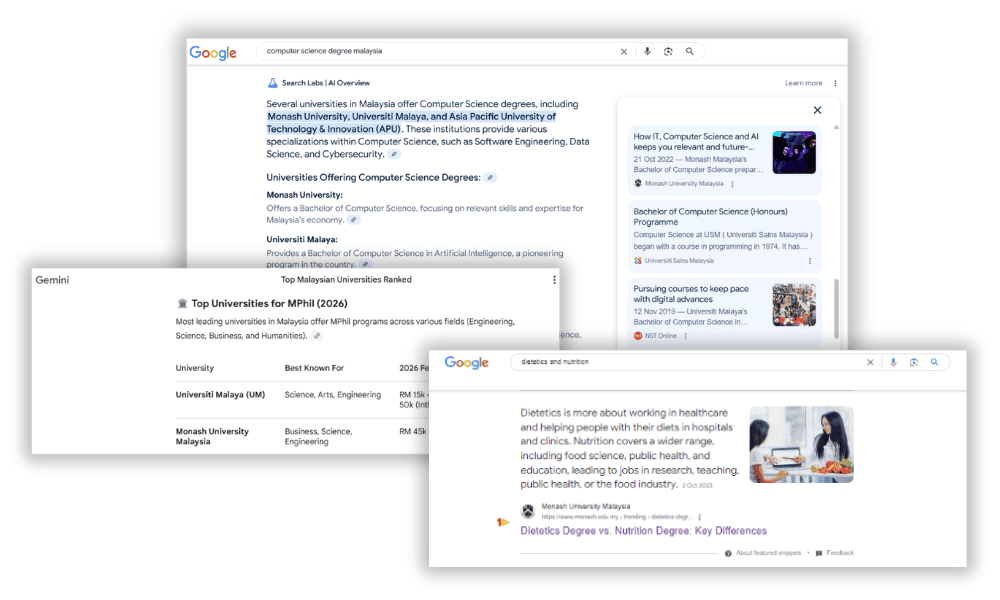This screenshot has width=1000, height=600.
Task: Click the 'Learn more' link in AI Overview
Action: coord(803,83)
